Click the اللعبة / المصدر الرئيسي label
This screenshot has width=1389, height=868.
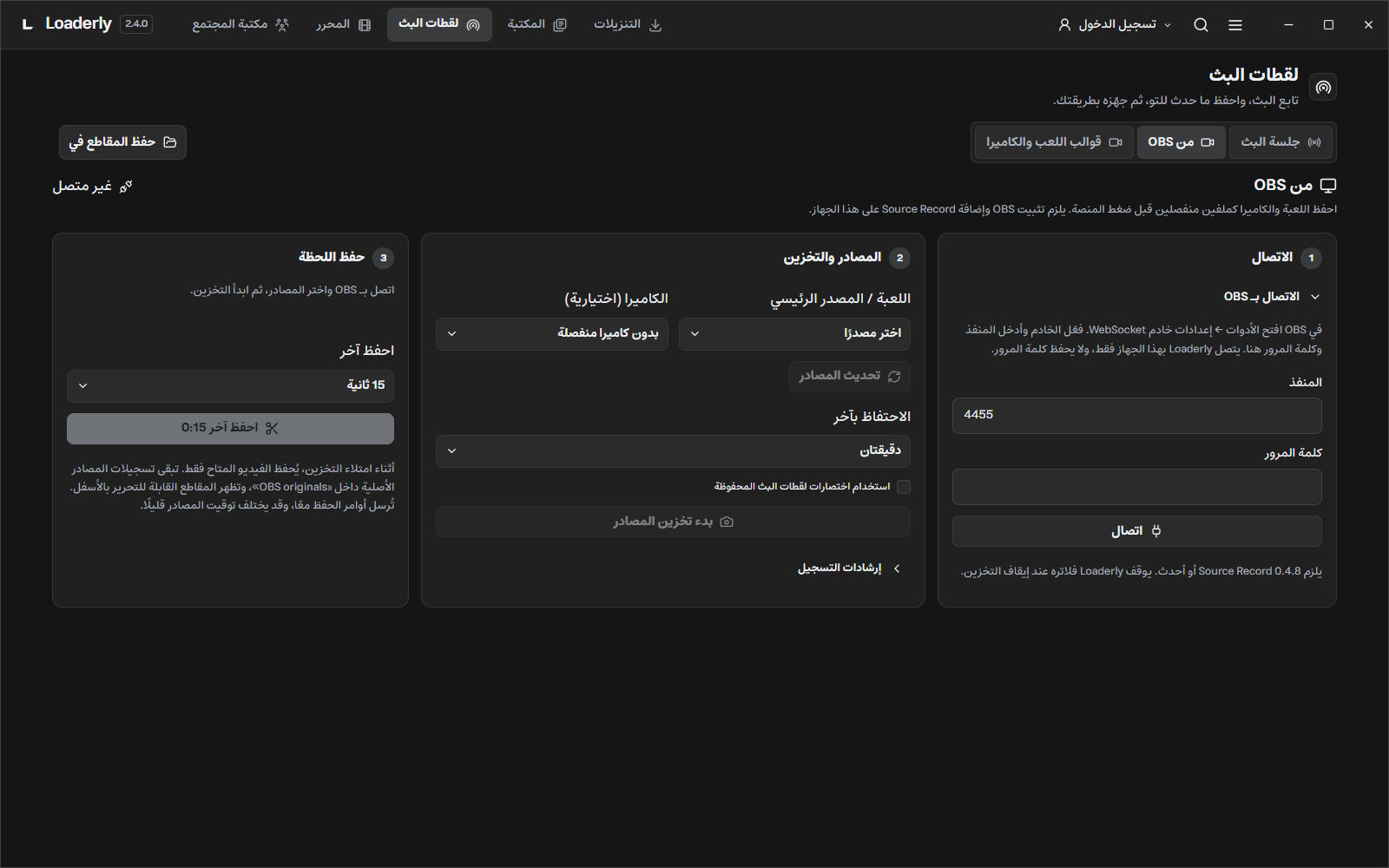pyautogui.click(x=840, y=299)
